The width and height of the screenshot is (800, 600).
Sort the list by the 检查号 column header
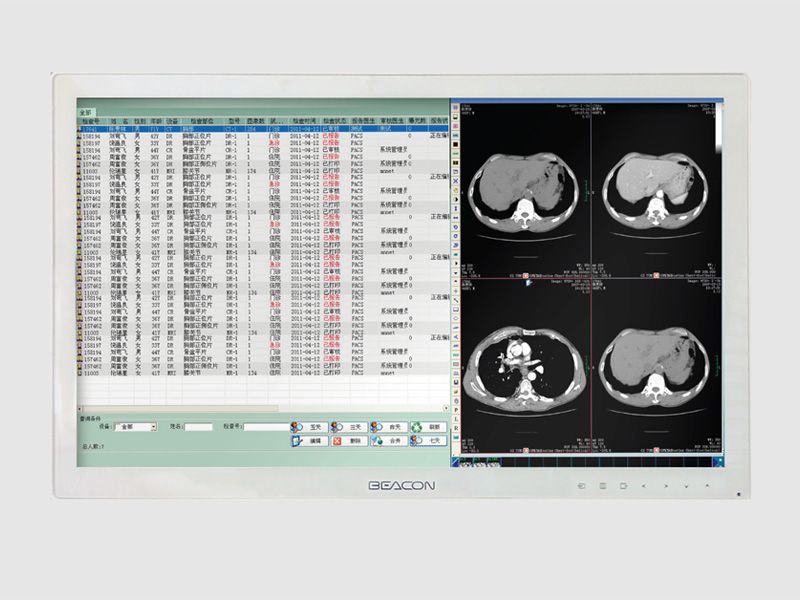[91, 121]
